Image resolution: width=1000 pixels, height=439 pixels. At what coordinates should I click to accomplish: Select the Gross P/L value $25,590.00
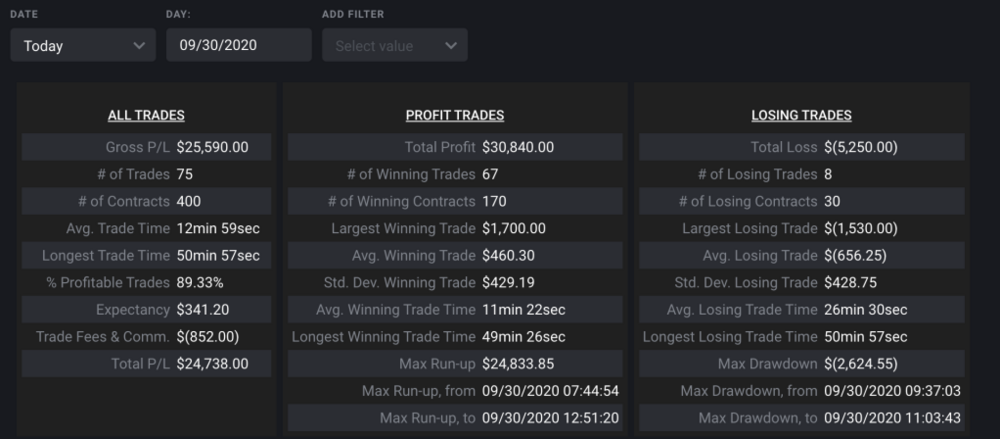[x=212, y=147]
